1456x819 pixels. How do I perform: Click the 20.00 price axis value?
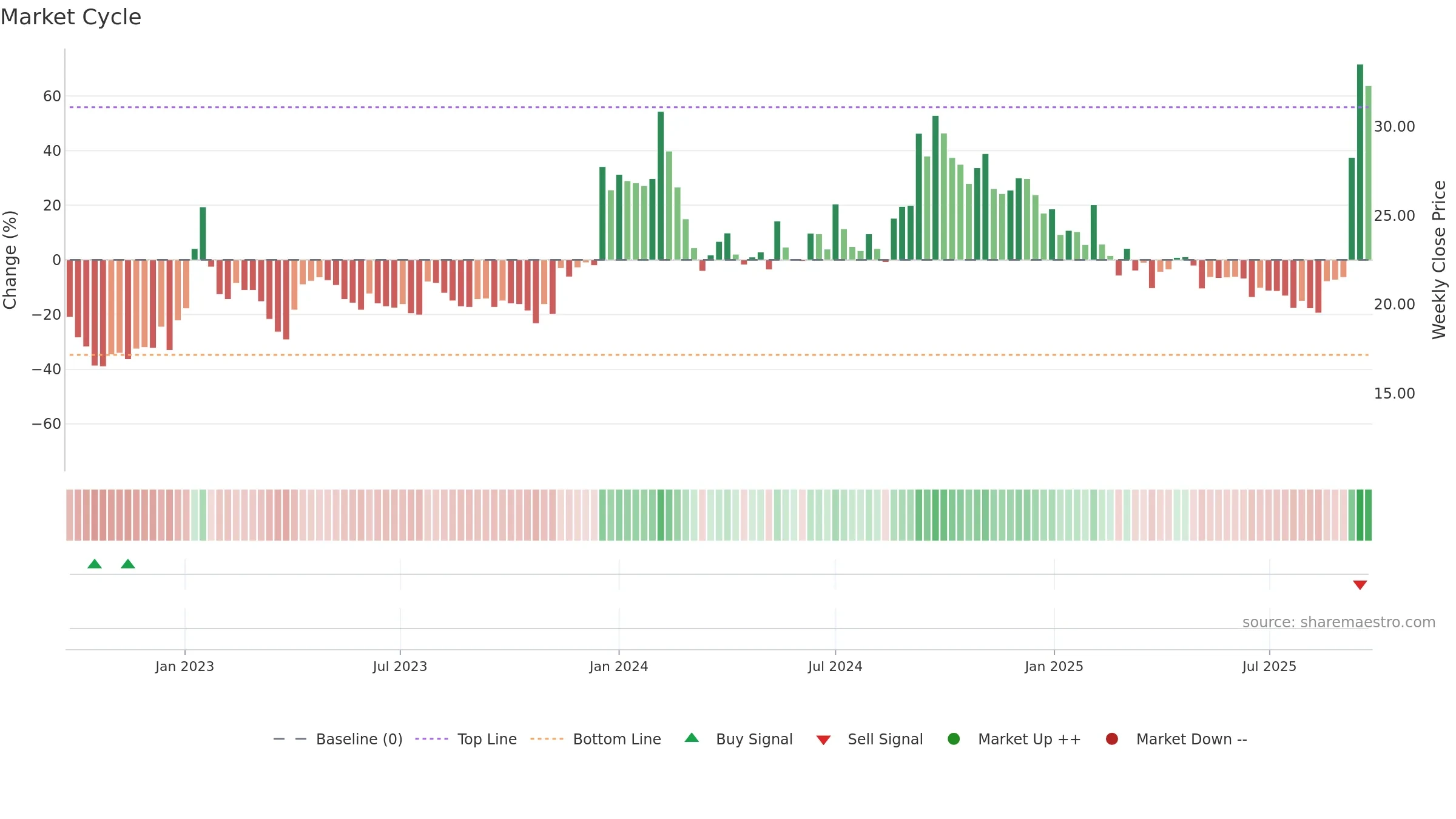1394,304
